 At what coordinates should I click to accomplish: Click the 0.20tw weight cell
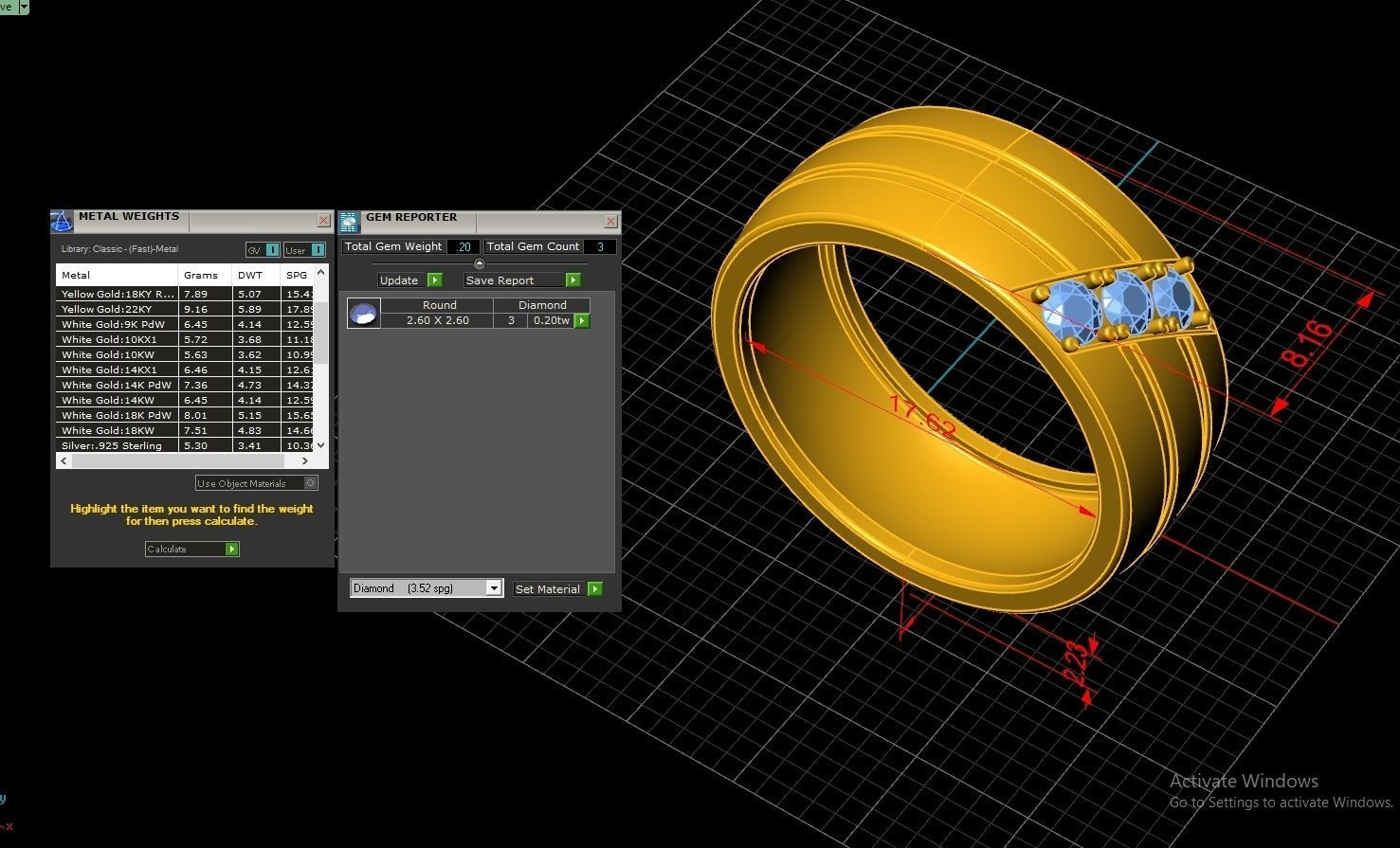pos(552,320)
